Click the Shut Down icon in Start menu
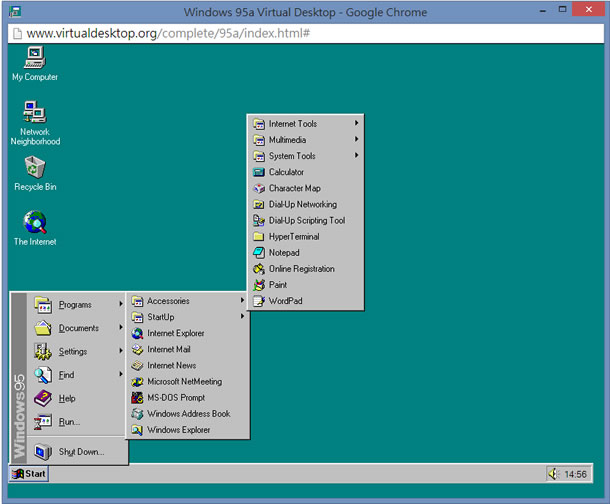 [x=43, y=452]
